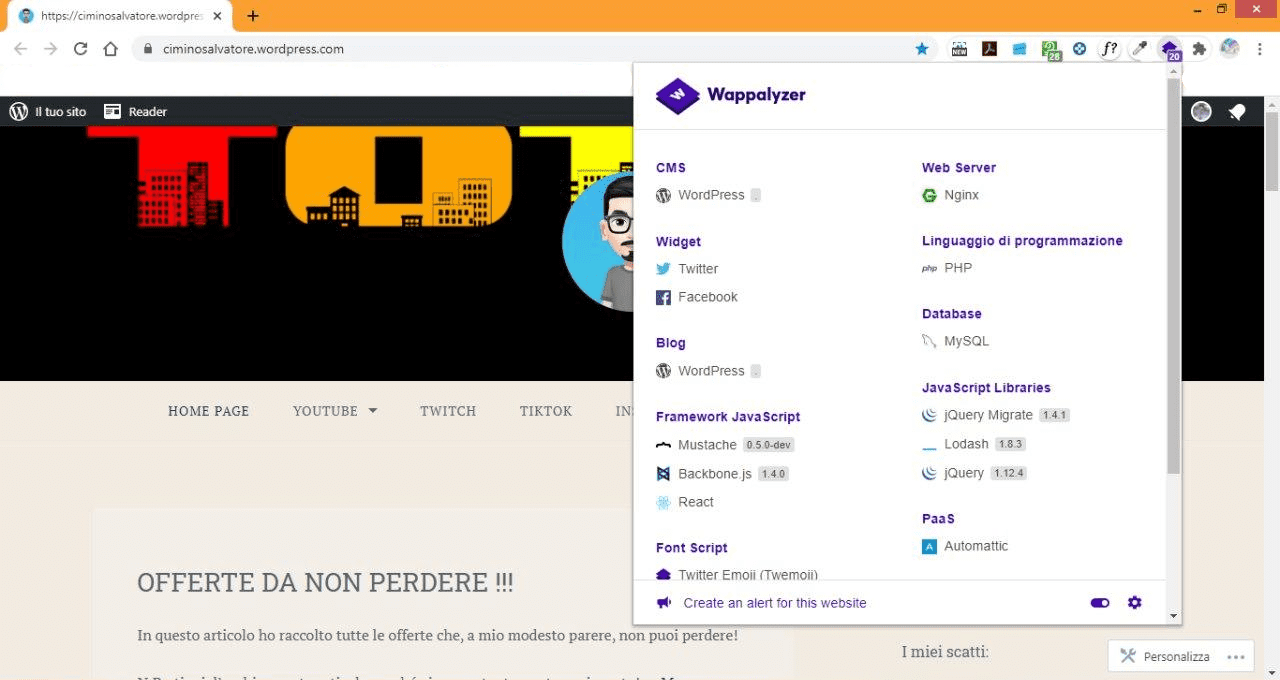The image size is (1280, 680).
Task: Open the TWITCH navigation menu item
Action: pos(448,411)
